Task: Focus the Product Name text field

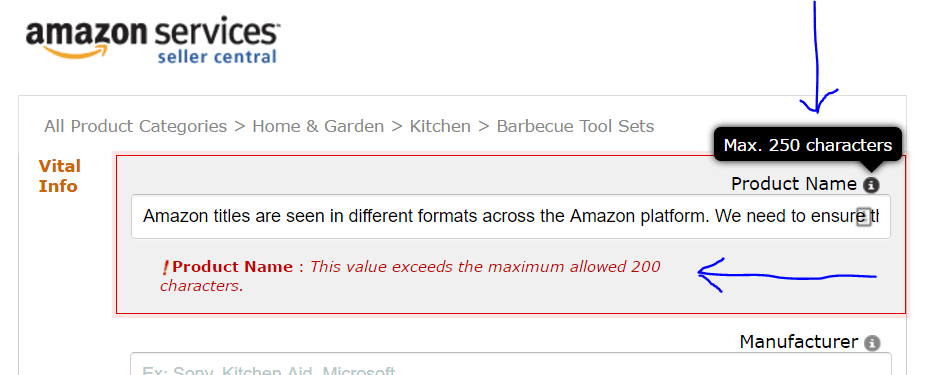Action: tap(510, 217)
